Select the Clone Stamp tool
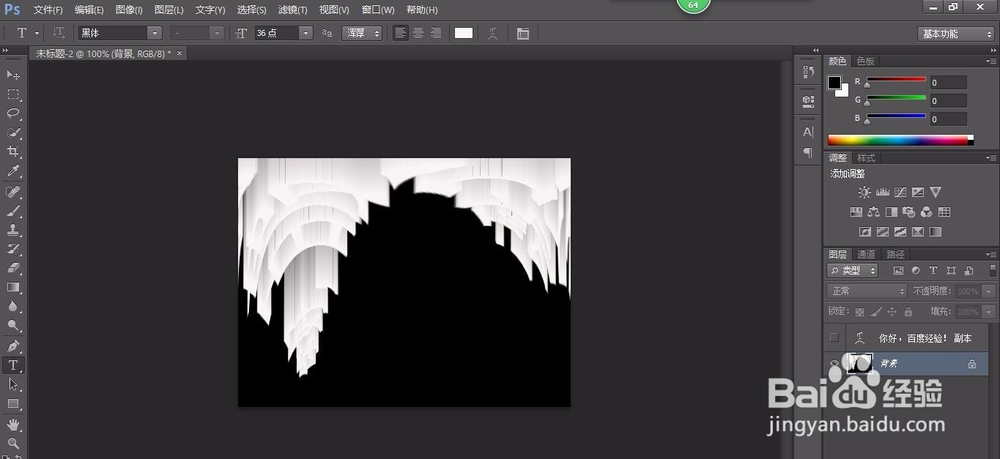Screen dimensions: 1000x459 [x=13, y=230]
